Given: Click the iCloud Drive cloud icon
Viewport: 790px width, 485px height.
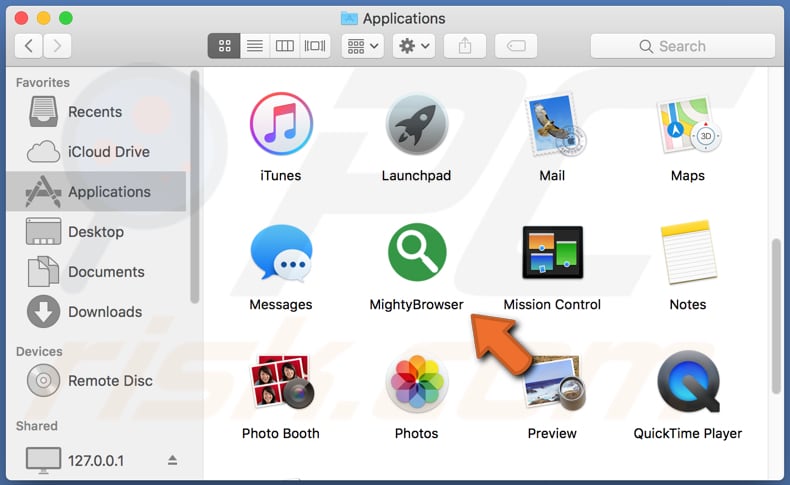Looking at the screenshot, I should click(x=43, y=152).
